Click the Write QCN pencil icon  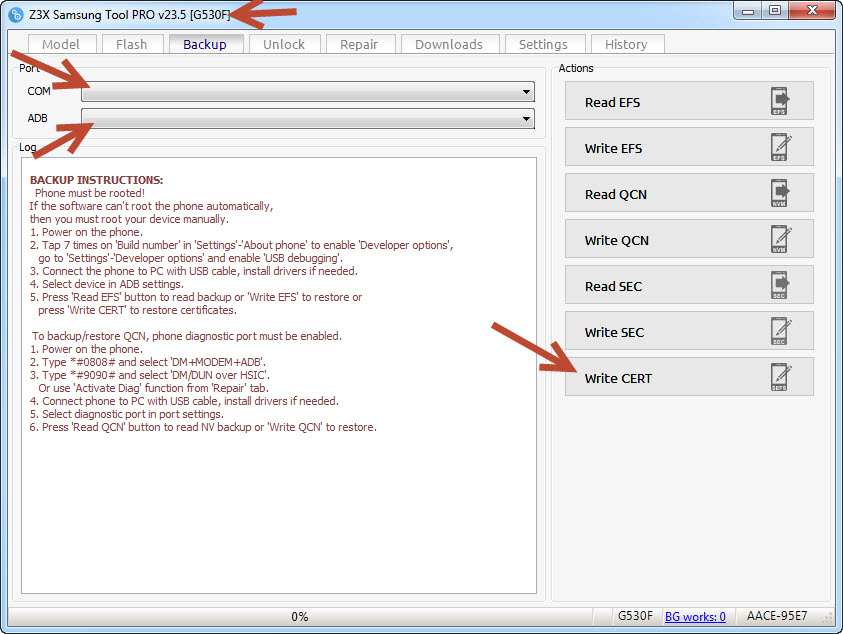tap(781, 239)
